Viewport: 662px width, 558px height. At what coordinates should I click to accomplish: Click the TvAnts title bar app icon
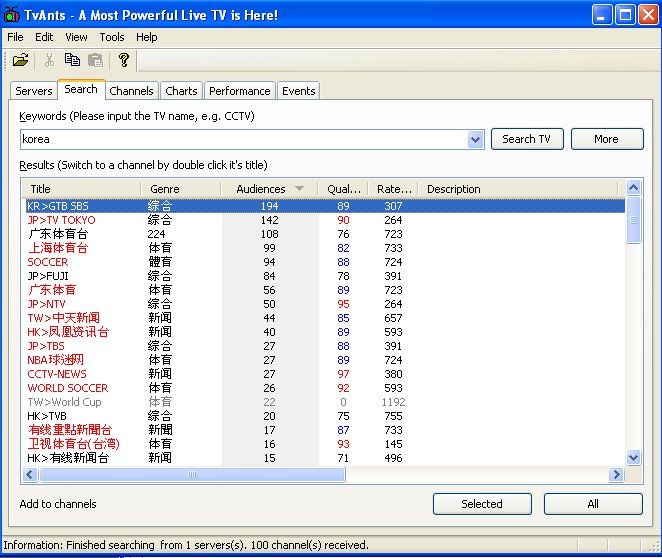click(11, 15)
